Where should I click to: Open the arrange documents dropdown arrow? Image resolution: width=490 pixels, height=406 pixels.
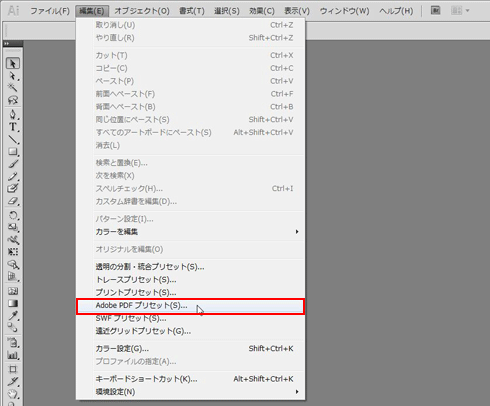tap(467, 11)
